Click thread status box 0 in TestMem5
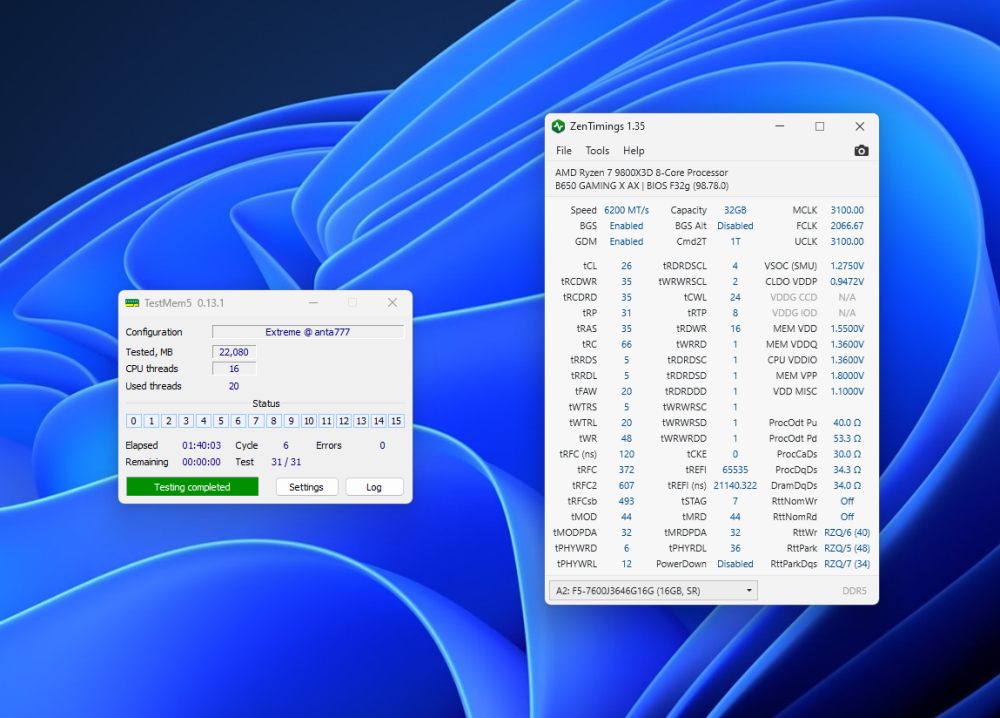 [132, 421]
